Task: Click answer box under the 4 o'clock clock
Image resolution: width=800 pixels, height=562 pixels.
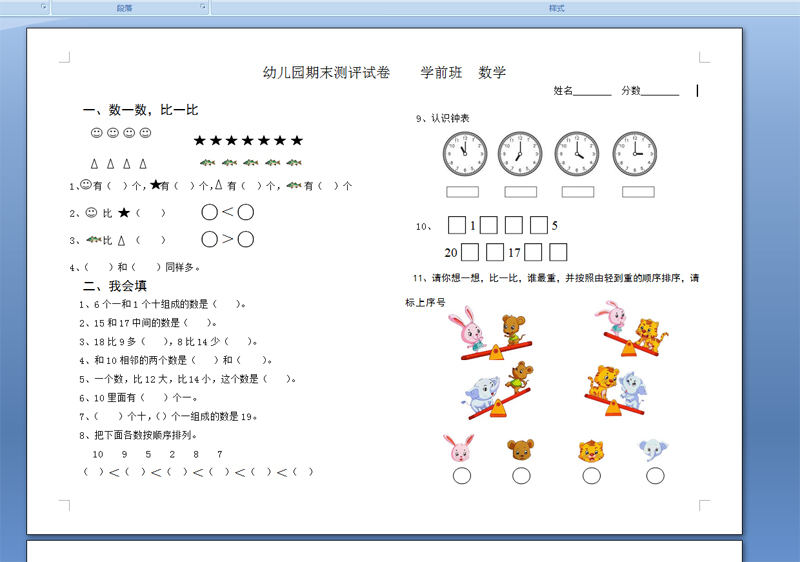Action: (578, 192)
